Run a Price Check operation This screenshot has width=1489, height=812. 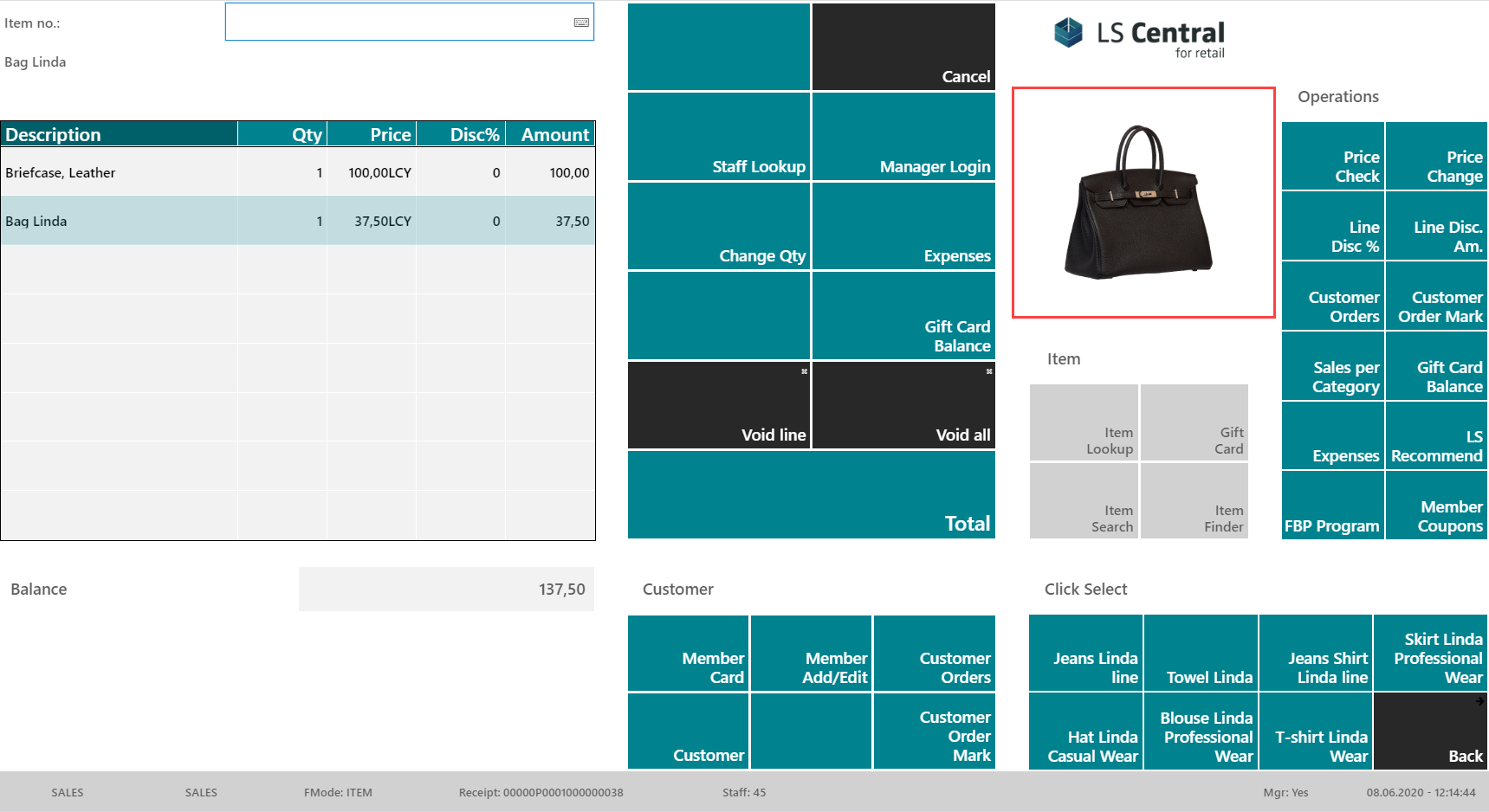pyautogui.click(x=1333, y=156)
